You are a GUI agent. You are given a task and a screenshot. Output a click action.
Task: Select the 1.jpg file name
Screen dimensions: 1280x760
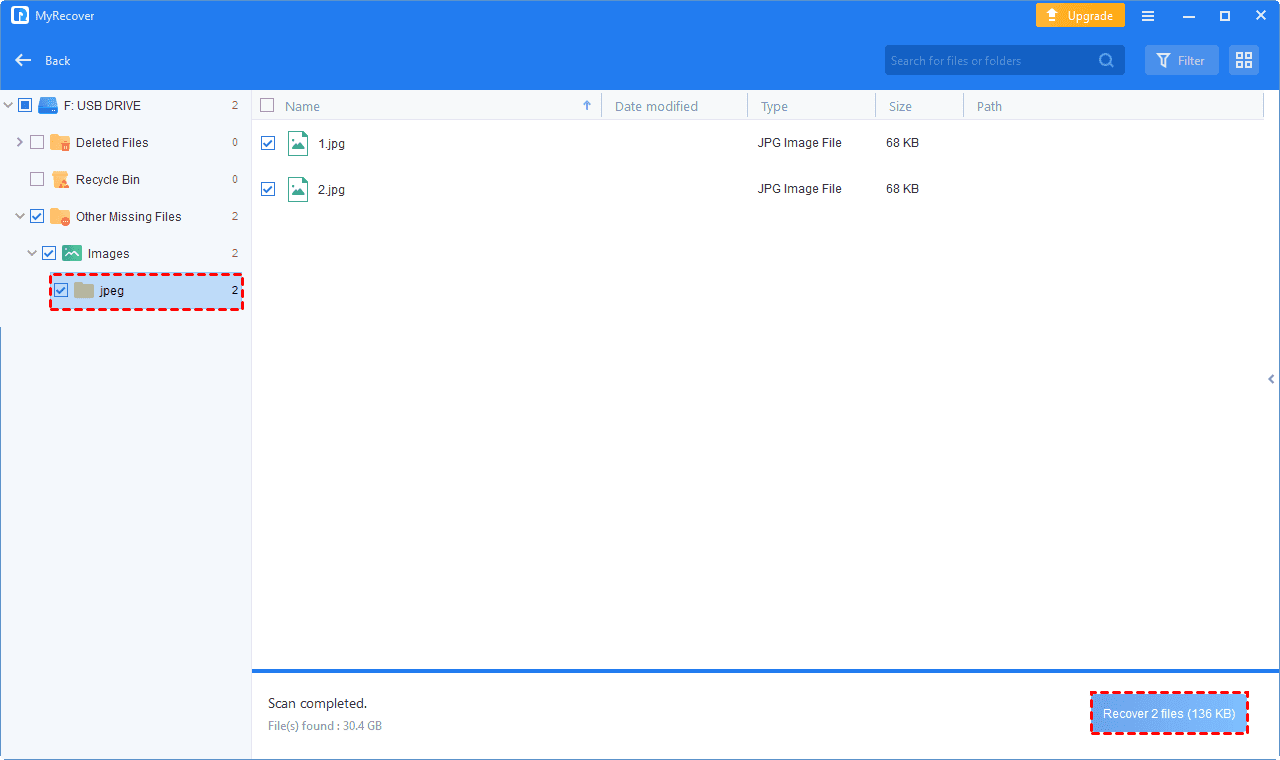(x=331, y=143)
